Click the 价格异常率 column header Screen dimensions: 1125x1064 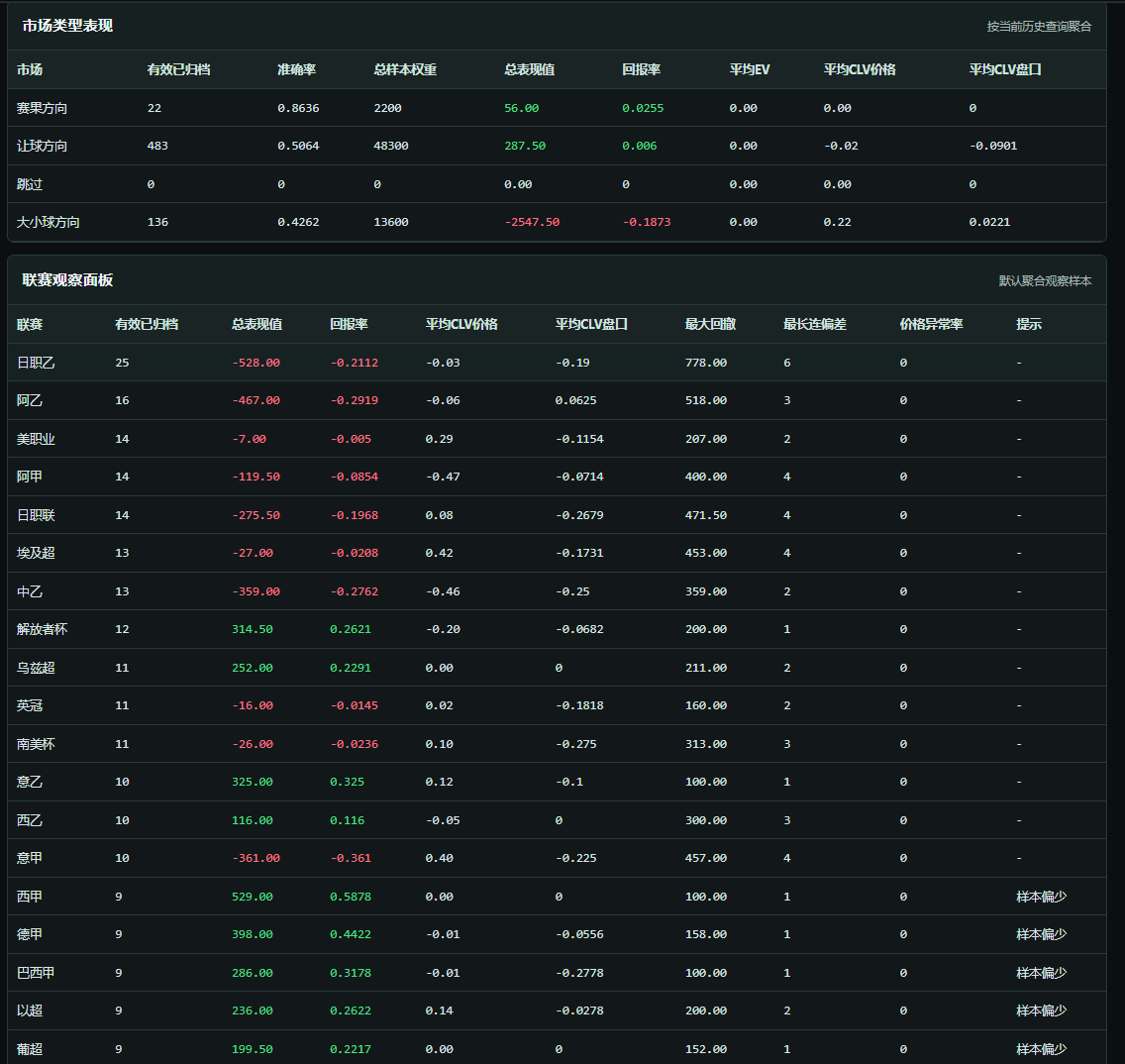pos(931,324)
